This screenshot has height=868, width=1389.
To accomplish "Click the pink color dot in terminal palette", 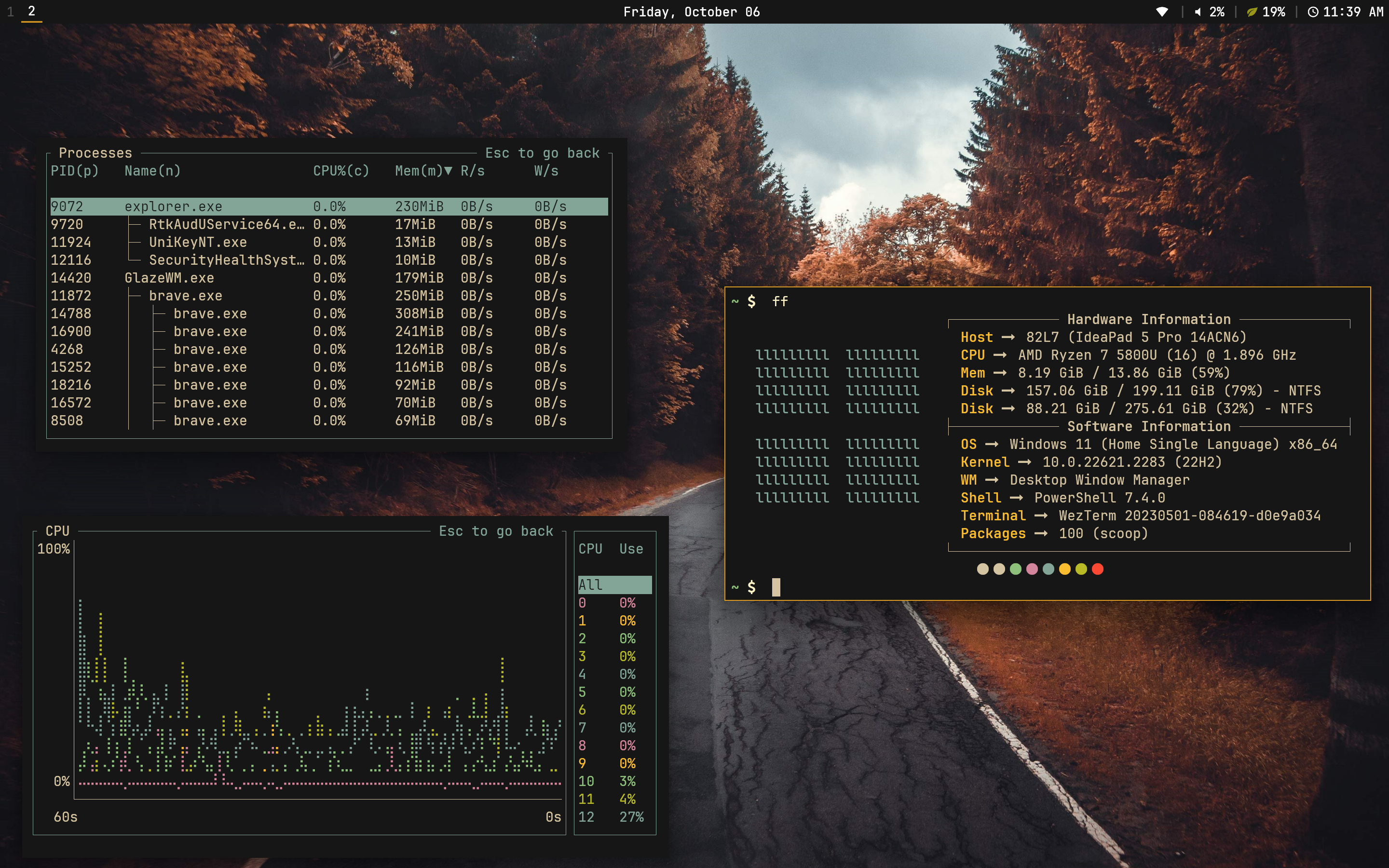I will click(x=1032, y=569).
